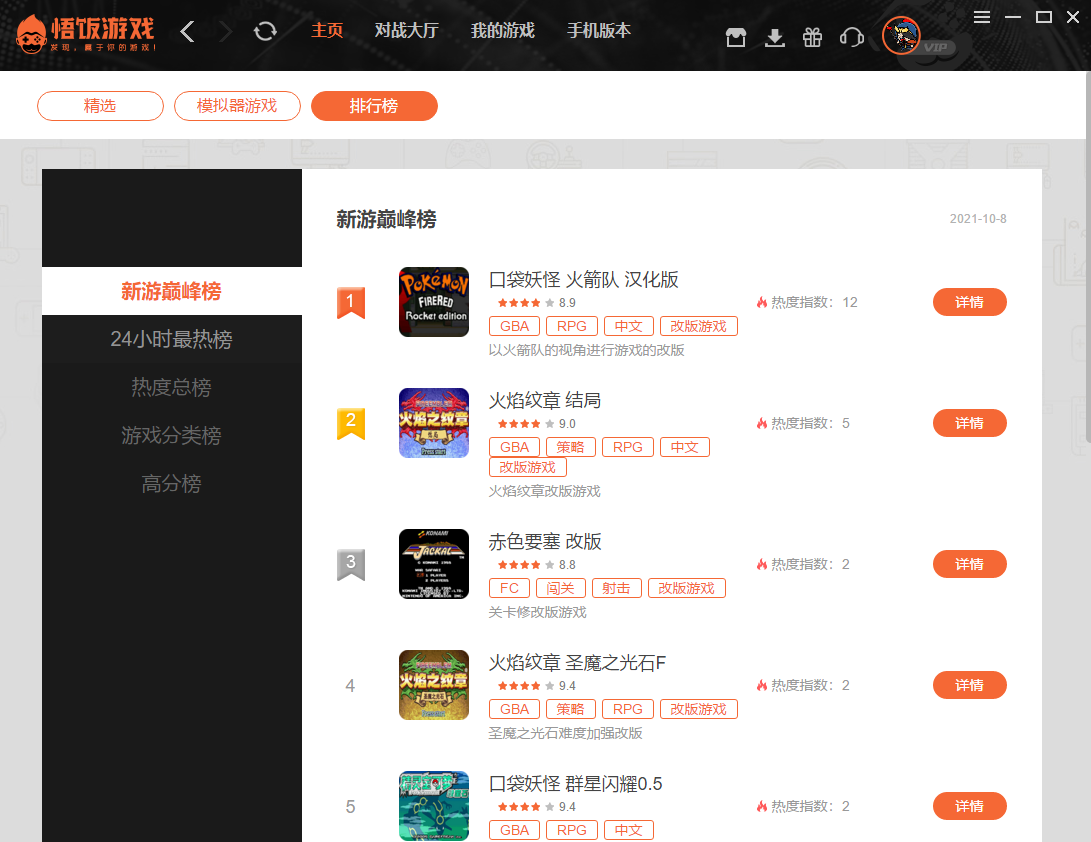Open 详情 for 火焰纹章 结局
Screen dimensions: 1091x842
pyautogui.click(x=969, y=423)
